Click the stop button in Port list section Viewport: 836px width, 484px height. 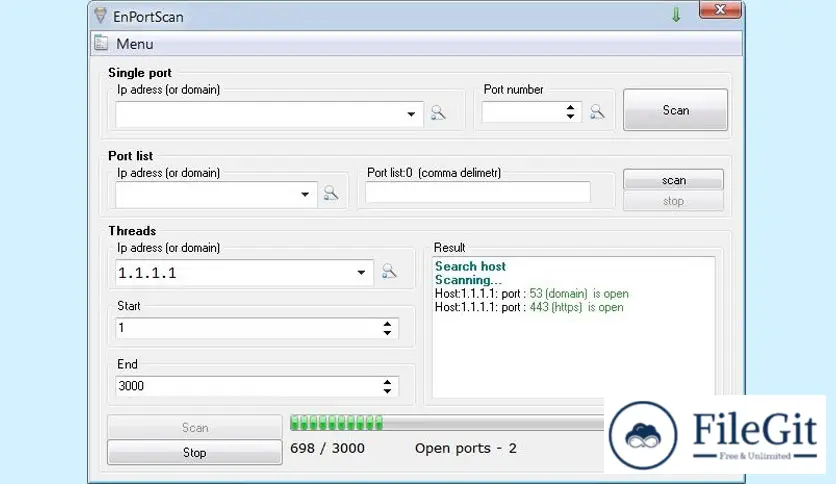pos(673,201)
